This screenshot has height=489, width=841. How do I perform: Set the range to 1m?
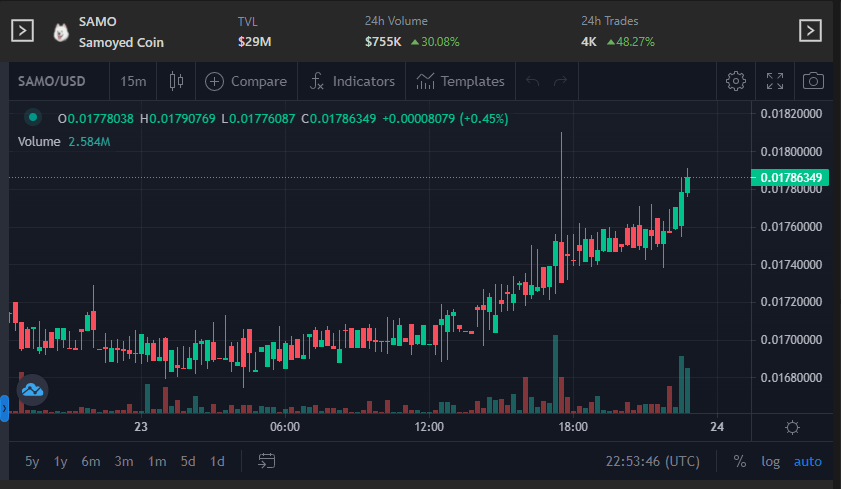pos(157,461)
